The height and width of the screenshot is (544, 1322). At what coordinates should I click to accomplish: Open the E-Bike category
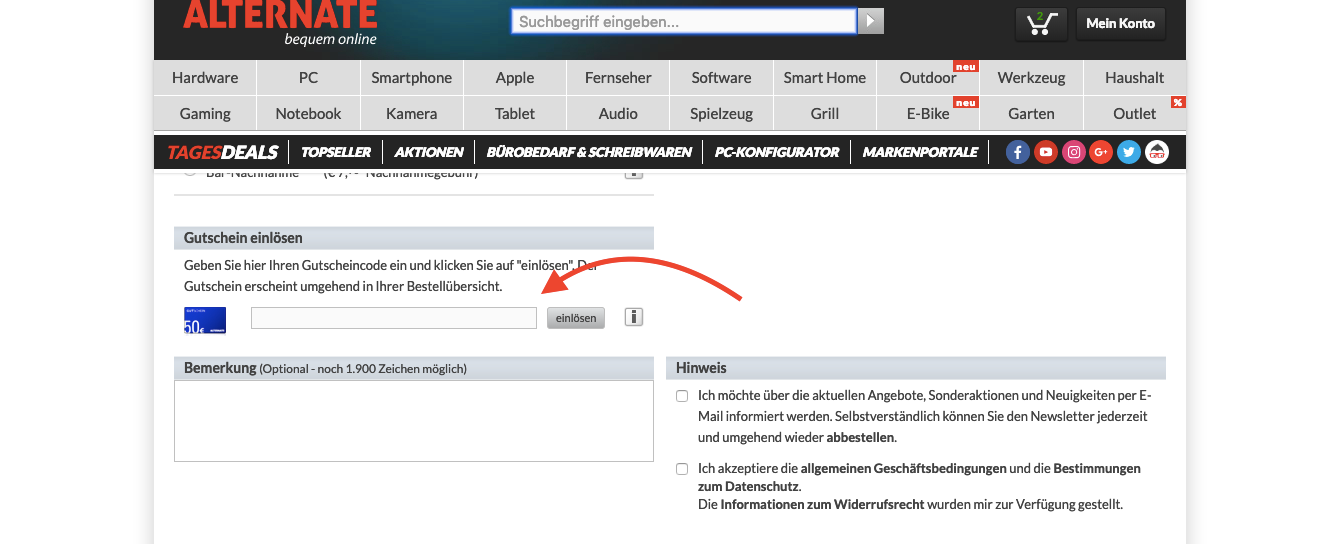(x=928, y=113)
